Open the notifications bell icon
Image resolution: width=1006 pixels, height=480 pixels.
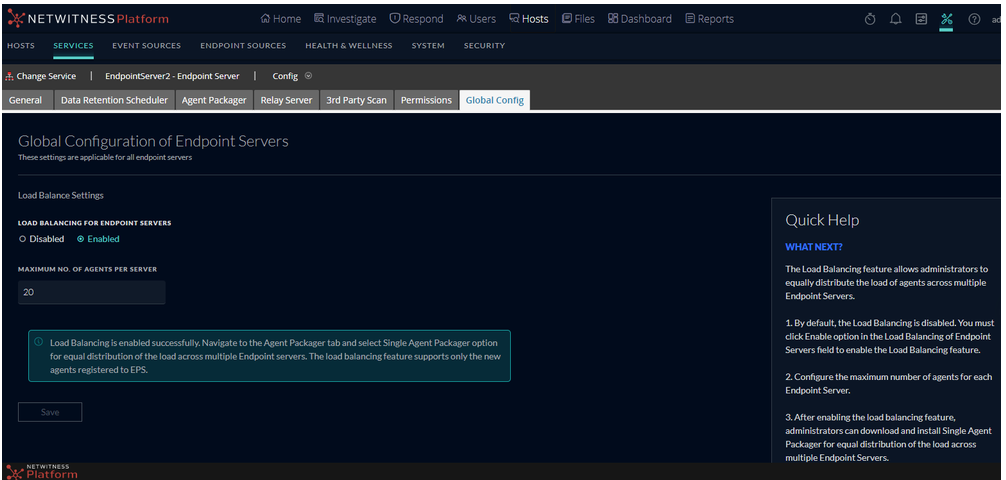(896, 19)
